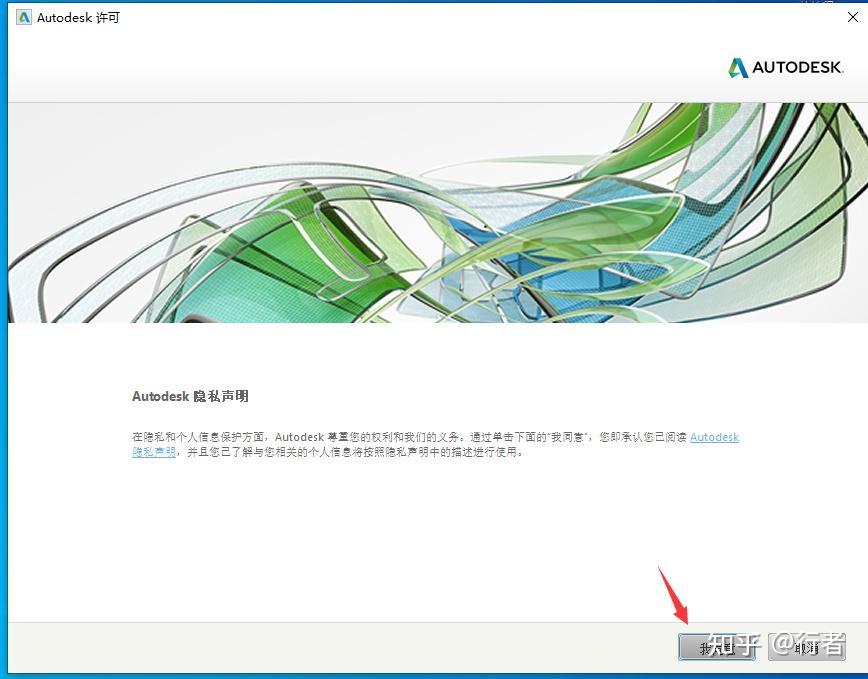Click the blue bar at the bottom edge
868x679 pixels.
click(x=434, y=676)
